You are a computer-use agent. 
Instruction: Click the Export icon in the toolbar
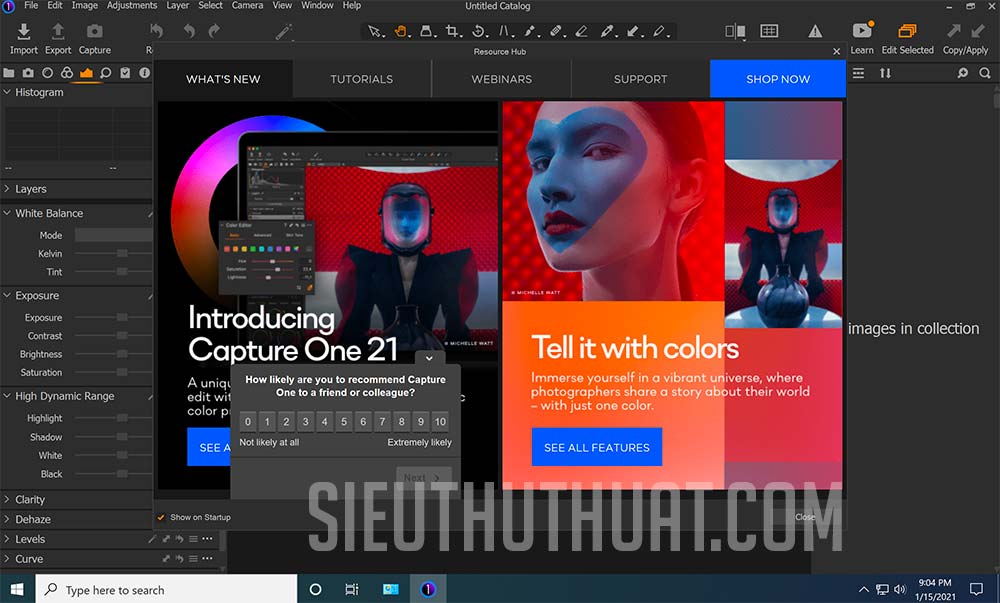[x=57, y=31]
